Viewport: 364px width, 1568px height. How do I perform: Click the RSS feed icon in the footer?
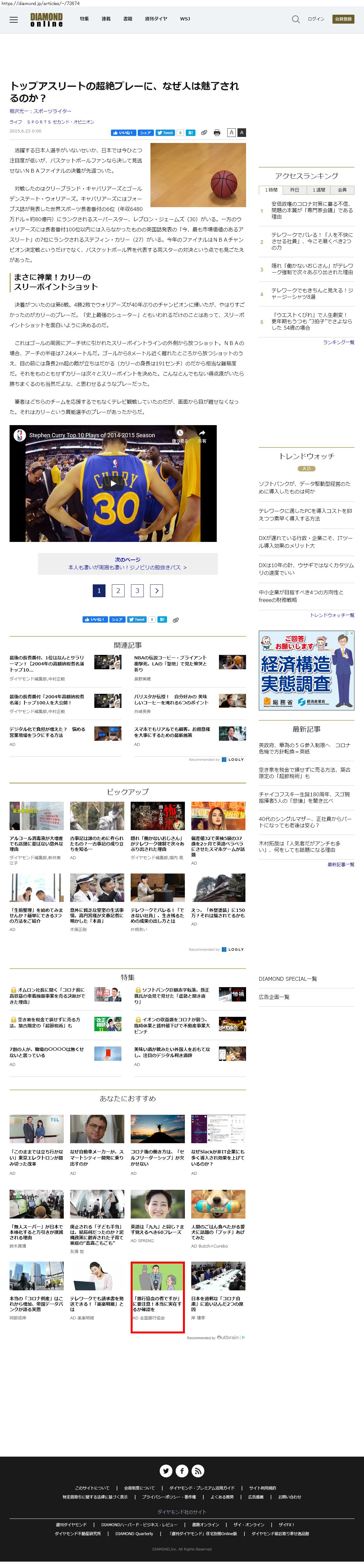coord(198,1471)
